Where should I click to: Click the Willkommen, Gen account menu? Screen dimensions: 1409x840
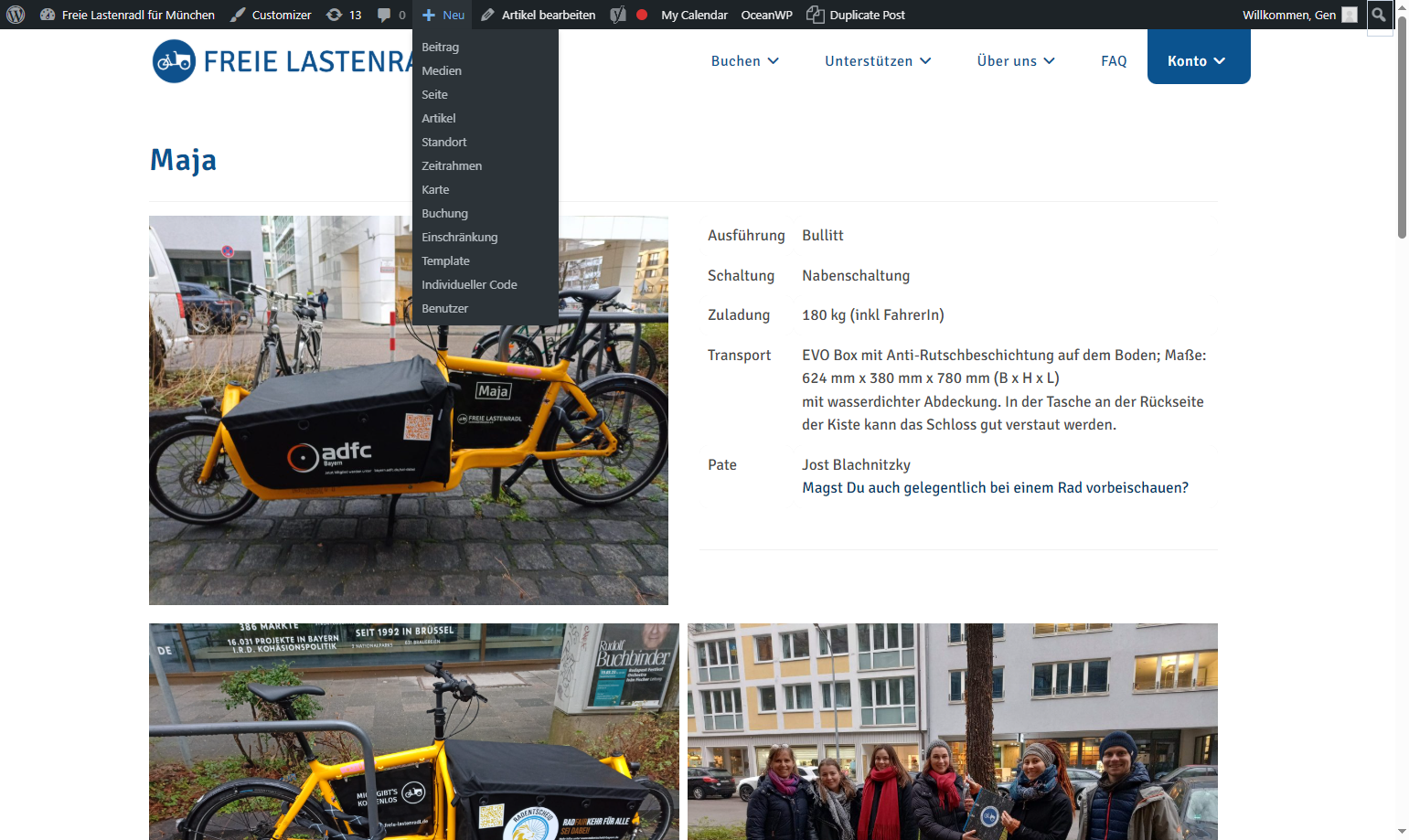tap(1299, 15)
